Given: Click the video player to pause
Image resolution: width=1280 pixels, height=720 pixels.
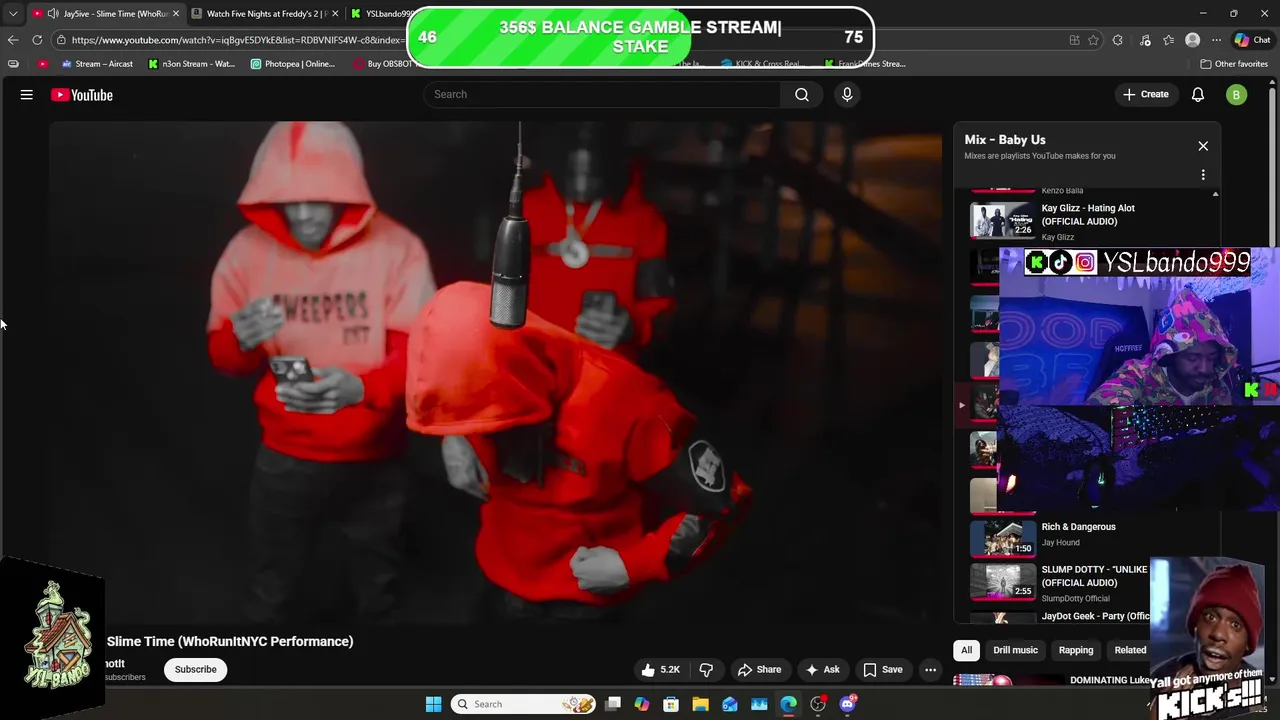Looking at the screenshot, I should [x=495, y=373].
